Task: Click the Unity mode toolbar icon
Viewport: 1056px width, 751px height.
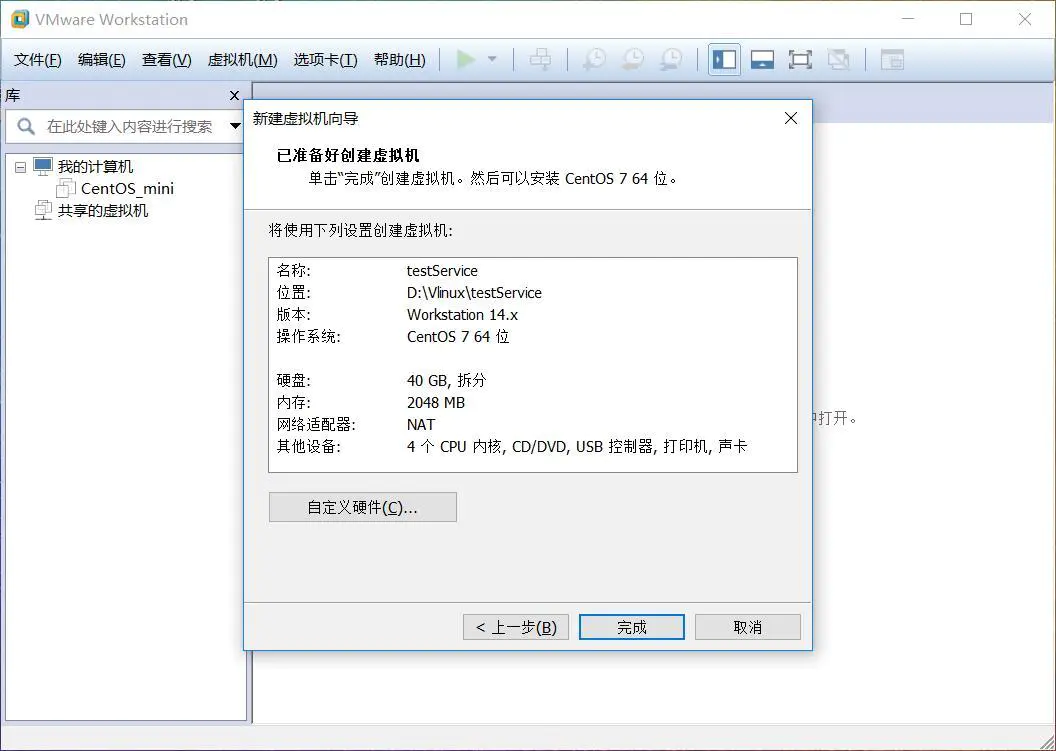Action: (x=838, y=59)
